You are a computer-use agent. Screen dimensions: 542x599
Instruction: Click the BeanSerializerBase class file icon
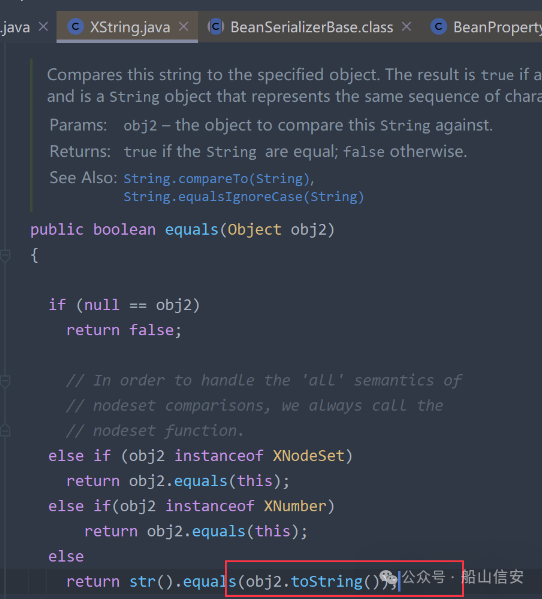(216, 27)
